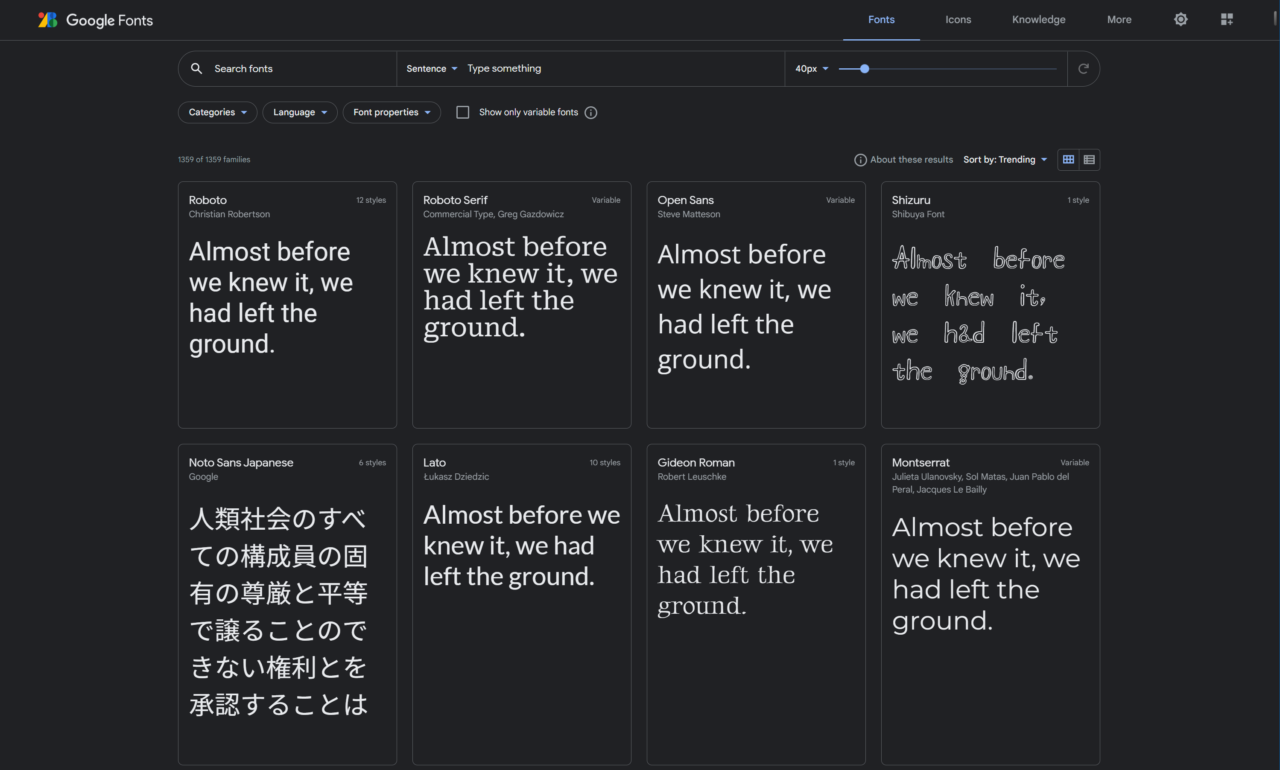Click Montserrat authors list text
1280x770 pixels.
point(980,483)
